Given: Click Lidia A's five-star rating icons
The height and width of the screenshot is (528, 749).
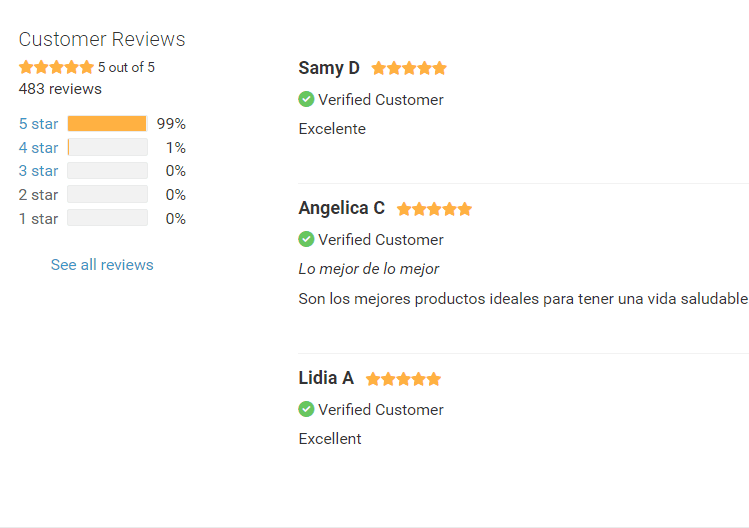Looking at the screenshot, I should tap(403, 379).
